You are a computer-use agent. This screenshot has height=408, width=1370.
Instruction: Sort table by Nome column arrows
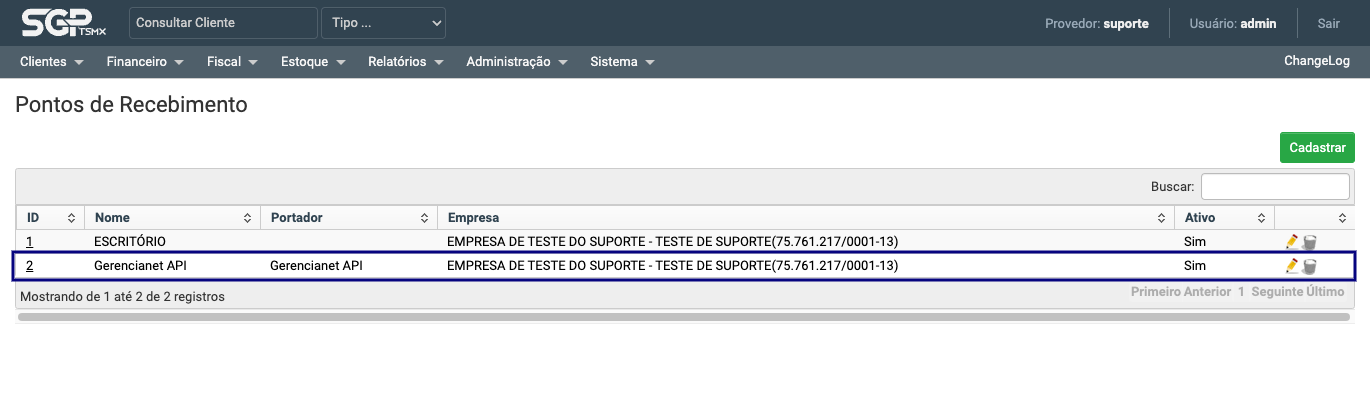pyautogui.click(x=247, y=217)
